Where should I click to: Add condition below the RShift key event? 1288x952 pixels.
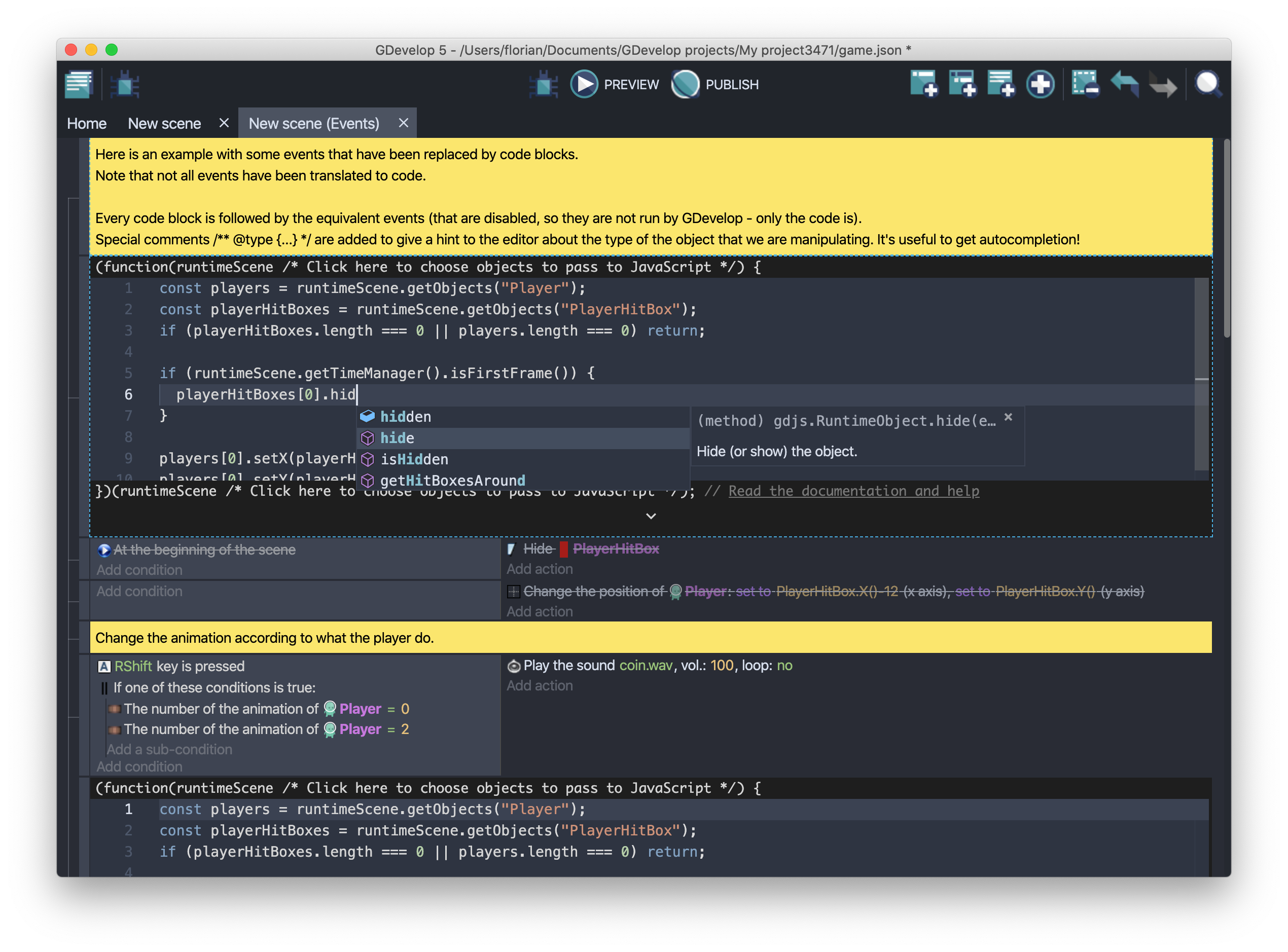pos(139,766)
